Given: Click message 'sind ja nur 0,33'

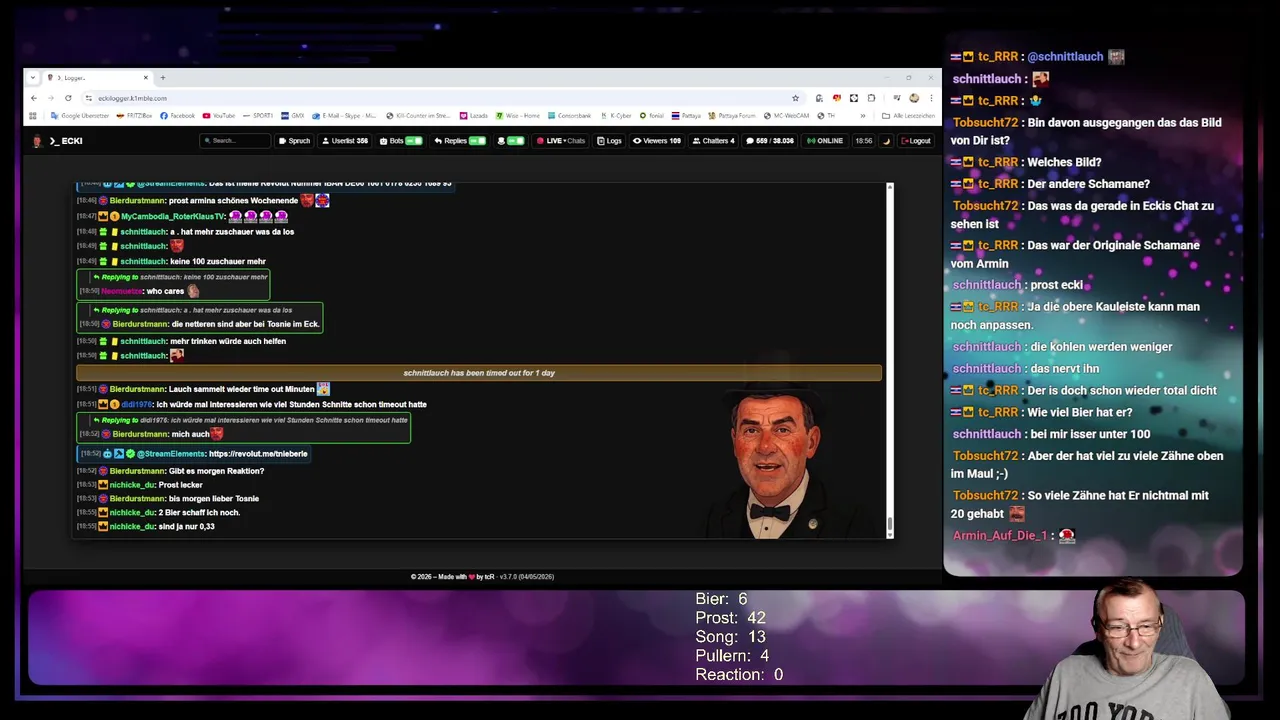Looking at the screenshot, I should tap(186, 526).
